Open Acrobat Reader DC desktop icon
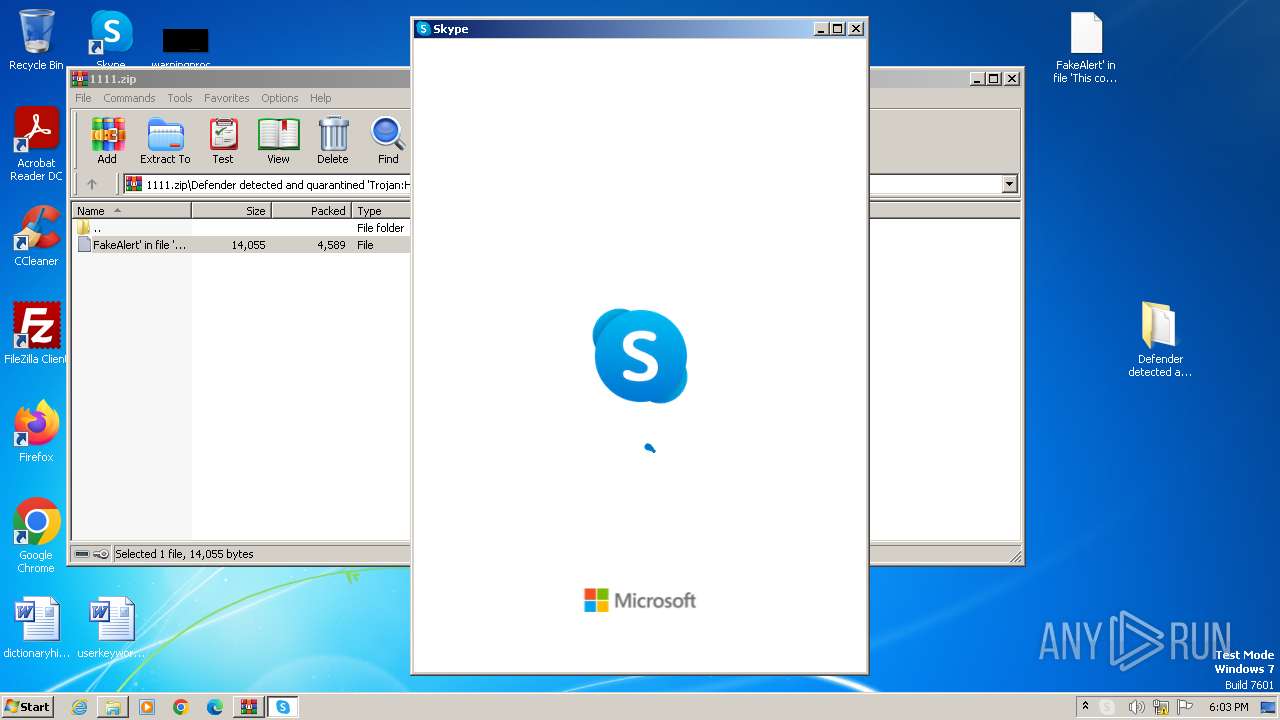The height and width of the screenshot is (720, 1280). point(36,145)
